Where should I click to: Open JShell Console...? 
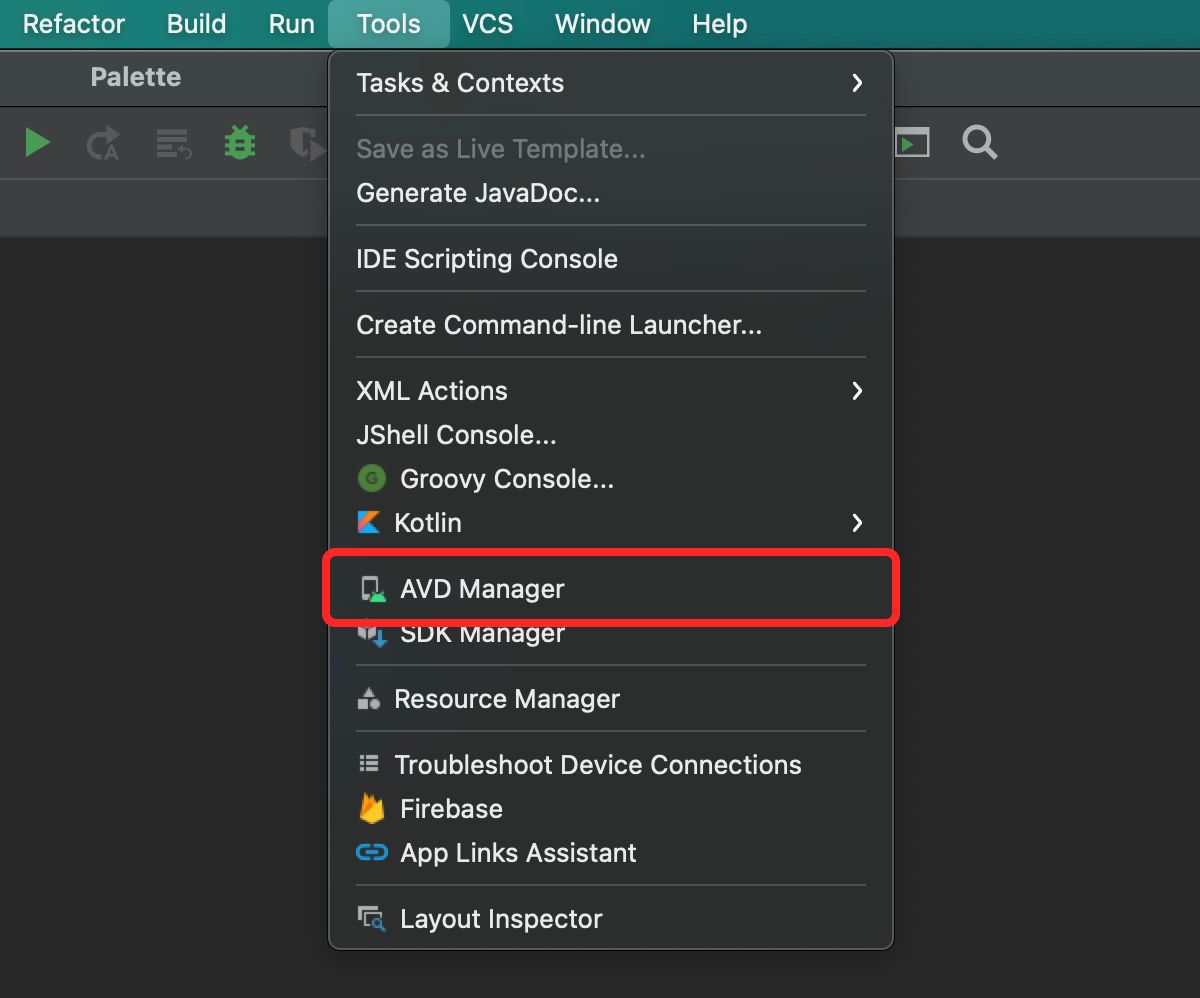click(611, 435)
